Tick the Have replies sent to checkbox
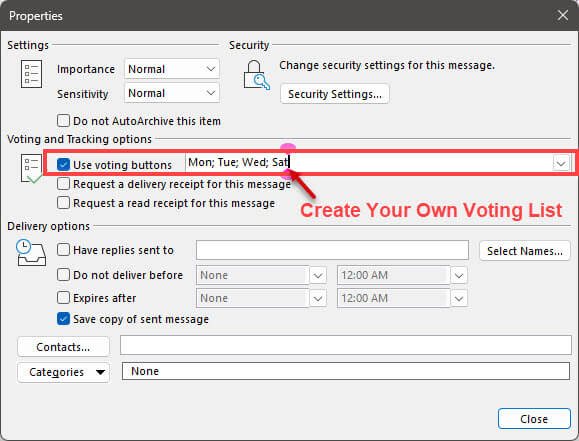This screenshot has width=579, height=441. point(64,250)
